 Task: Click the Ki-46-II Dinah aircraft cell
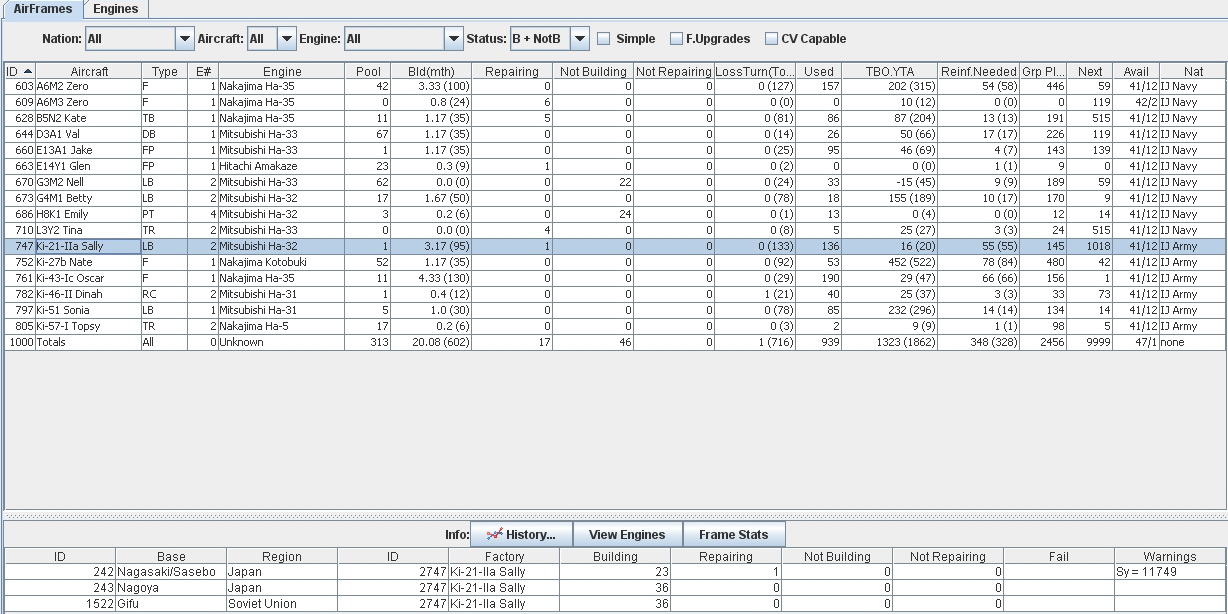click(x=89, y=294)
